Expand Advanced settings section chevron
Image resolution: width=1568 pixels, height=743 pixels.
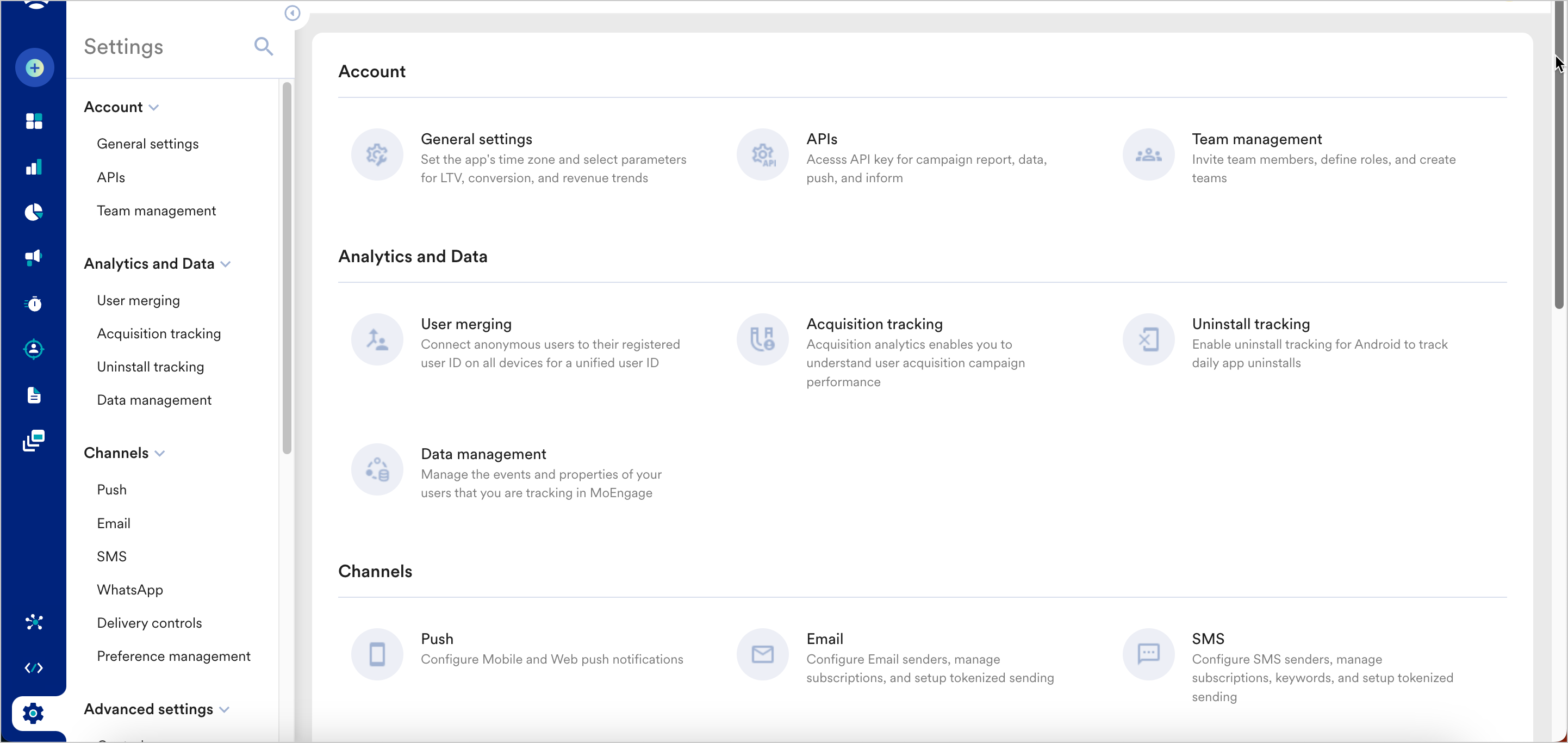(224, 709)
